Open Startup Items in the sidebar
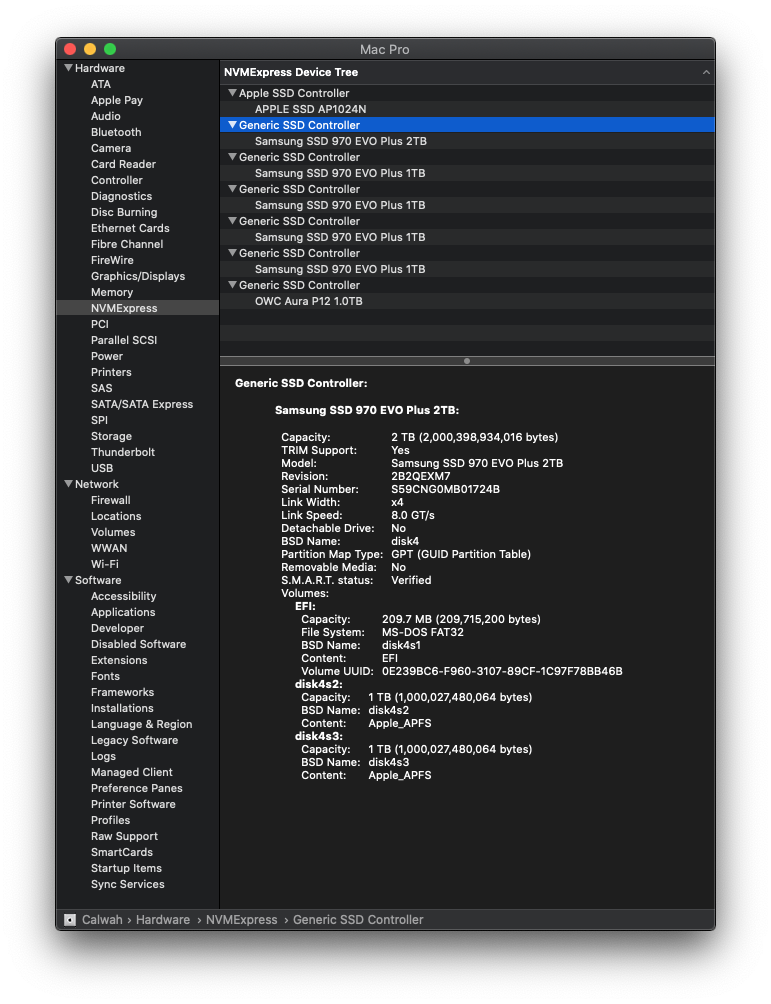Screen dimensions: 771x1004 pos(126,868)
